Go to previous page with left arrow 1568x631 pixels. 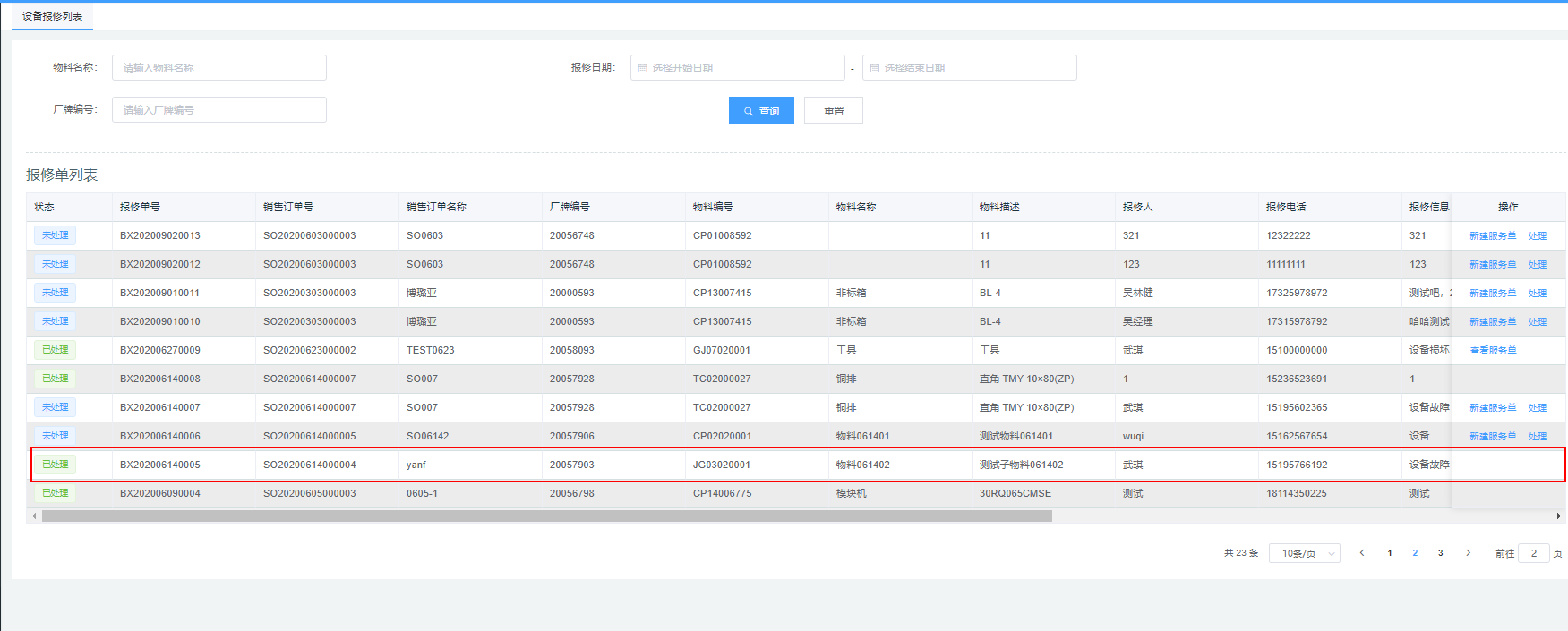1362,553
